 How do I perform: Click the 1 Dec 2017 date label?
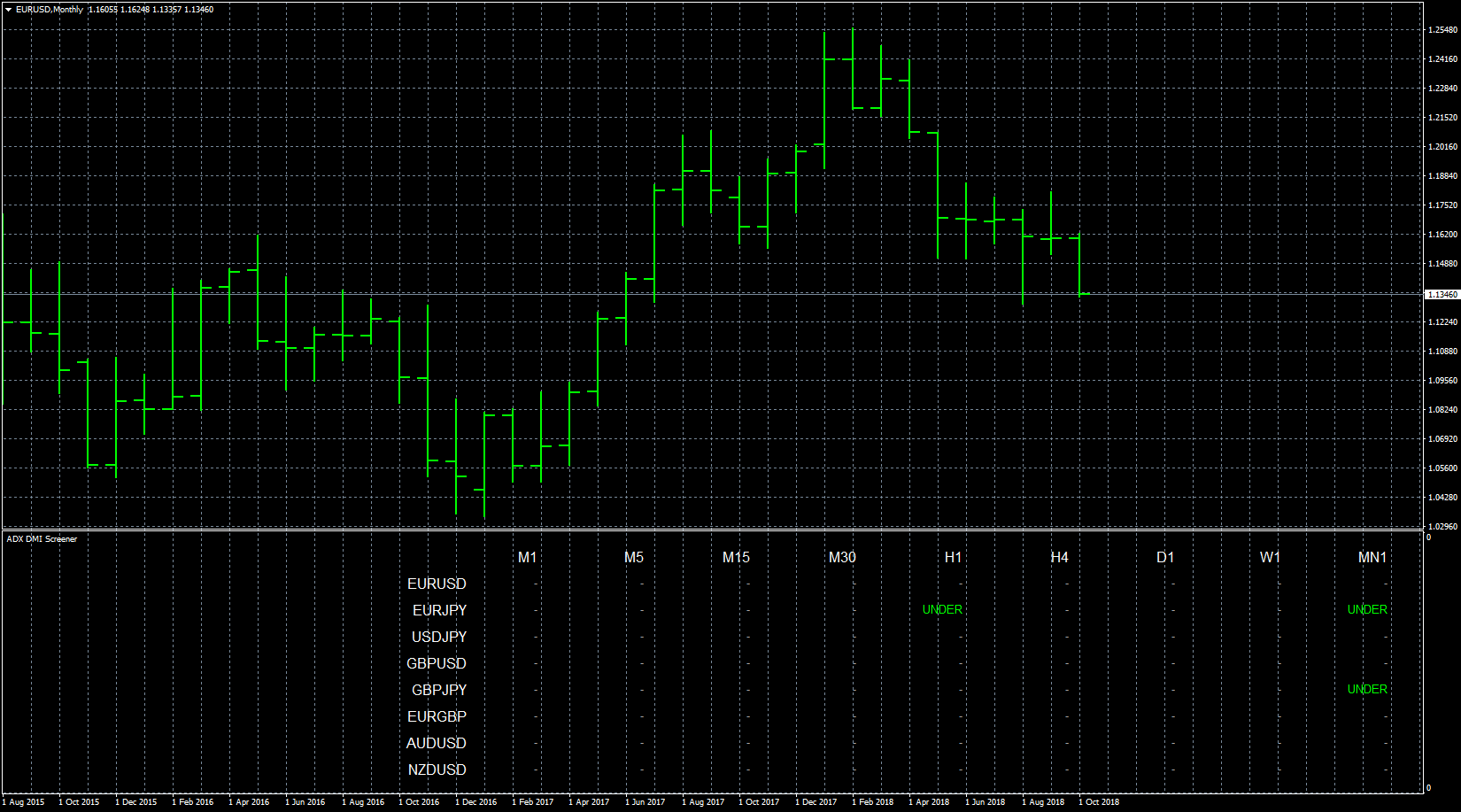[x=816, y=802]
